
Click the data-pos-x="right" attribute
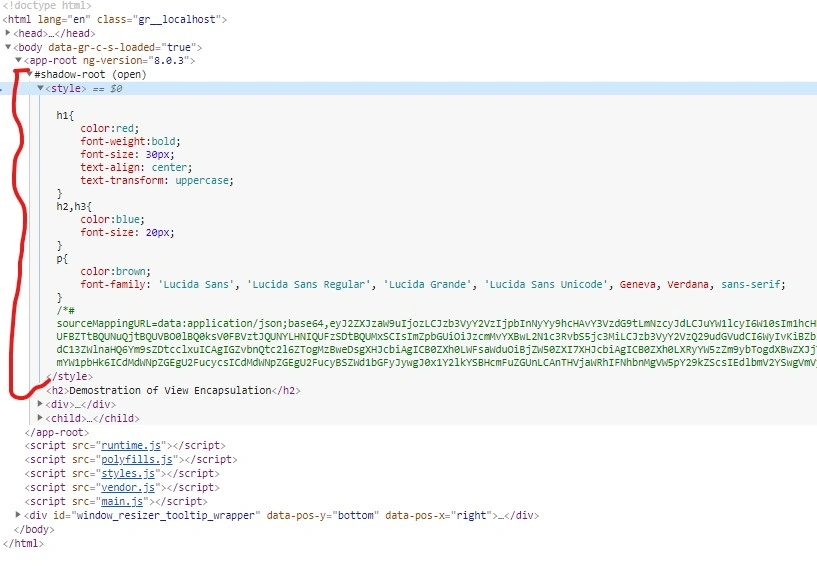[439, 516]
